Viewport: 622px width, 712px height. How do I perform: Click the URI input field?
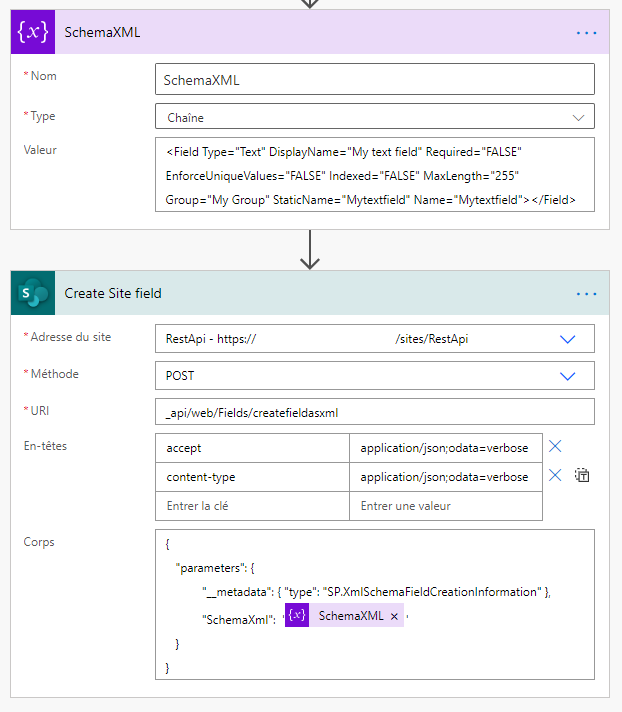pyautogui.click(x=375, y=412)
